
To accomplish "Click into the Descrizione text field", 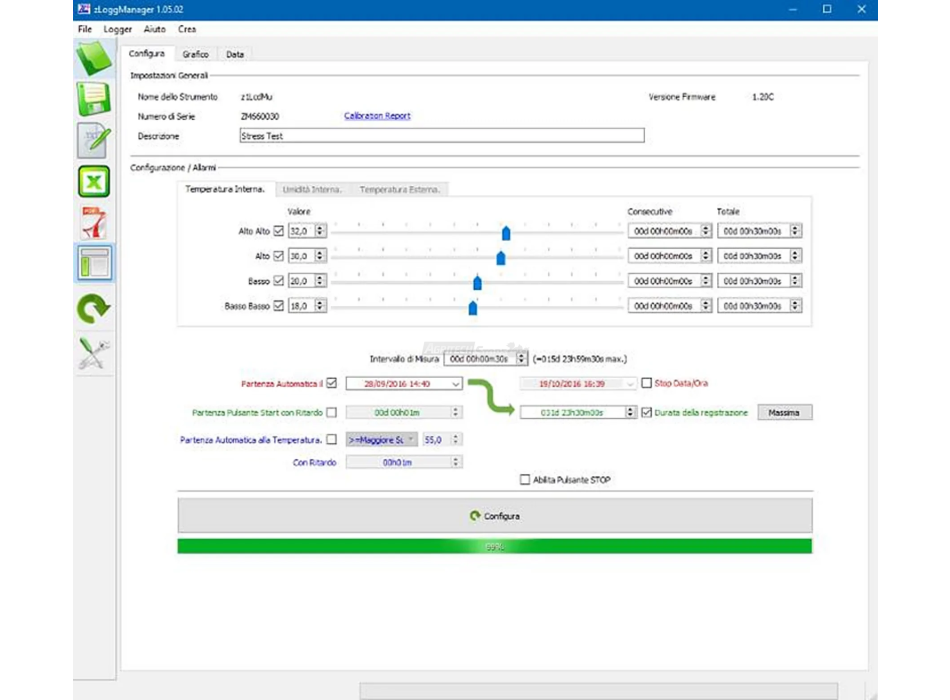I will [441, 136].
